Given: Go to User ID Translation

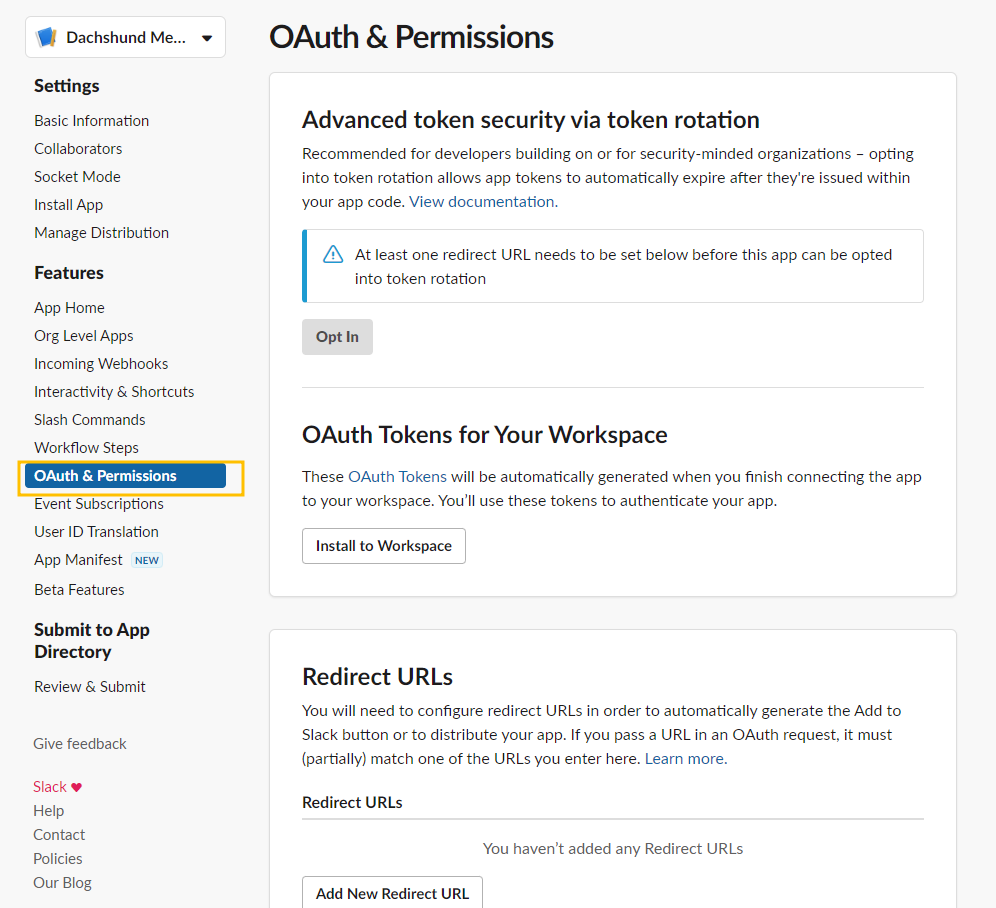Looking at the screenshot, I should (x=97, y=532).
